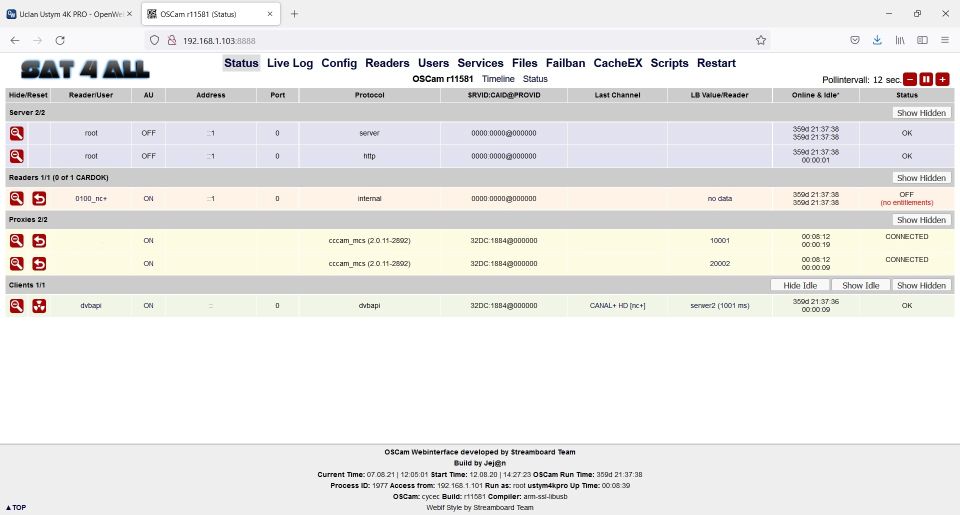Pause the status polling

[x=926, y=79]
